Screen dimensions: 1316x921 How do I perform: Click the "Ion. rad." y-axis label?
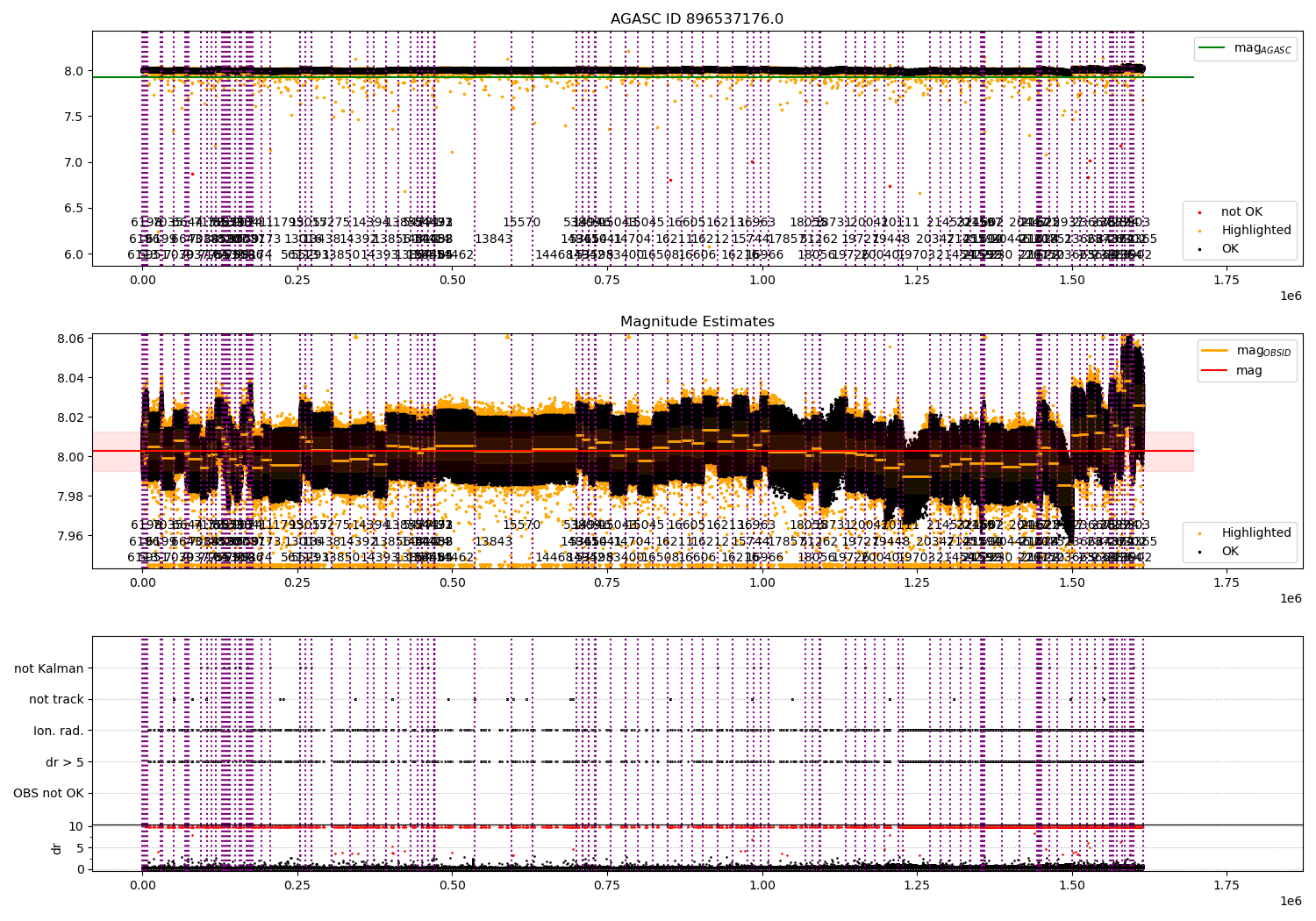(59, 731)
